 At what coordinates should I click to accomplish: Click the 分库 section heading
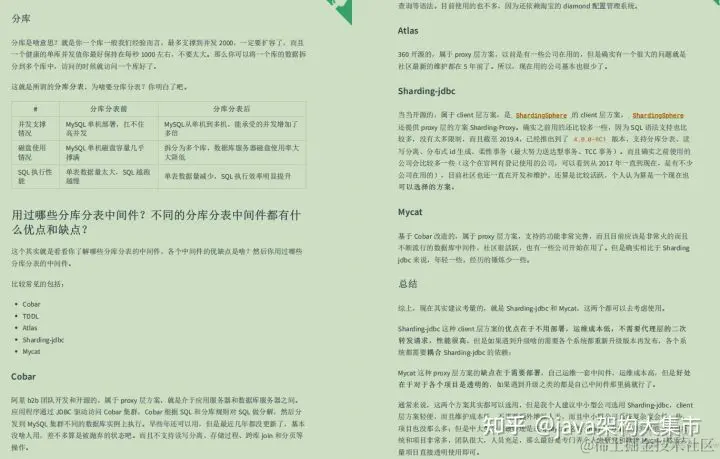21,19
